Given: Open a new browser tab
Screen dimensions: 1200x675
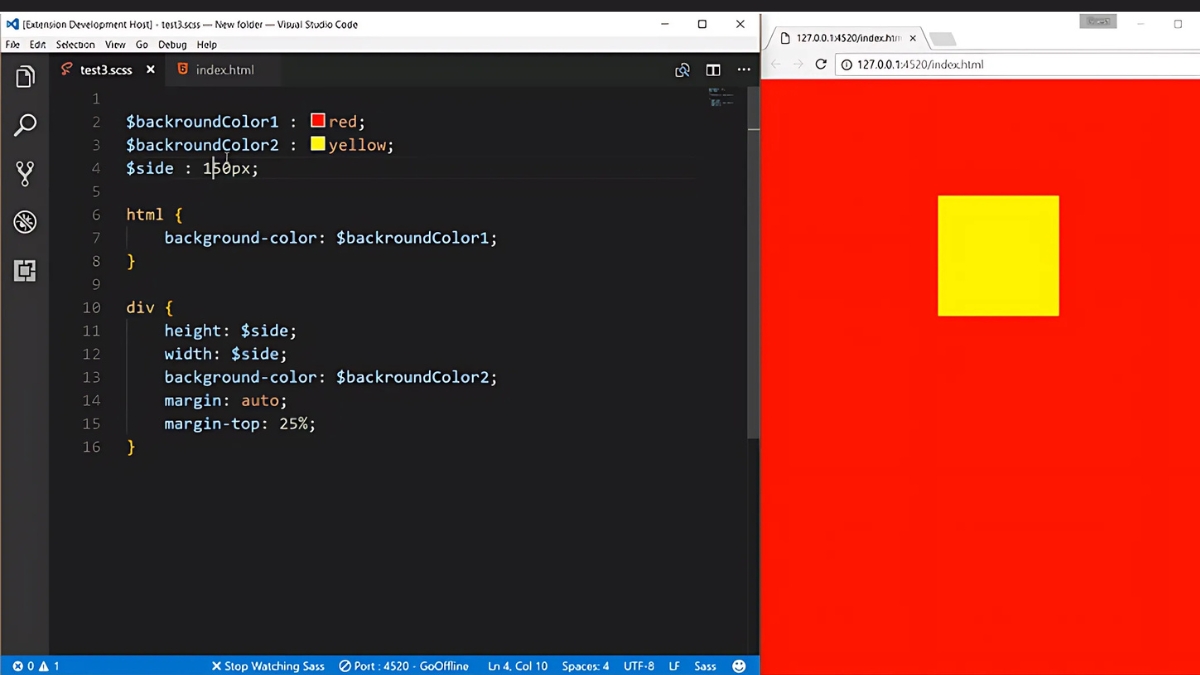Looking at the screenshot, I should pos(942,39).
